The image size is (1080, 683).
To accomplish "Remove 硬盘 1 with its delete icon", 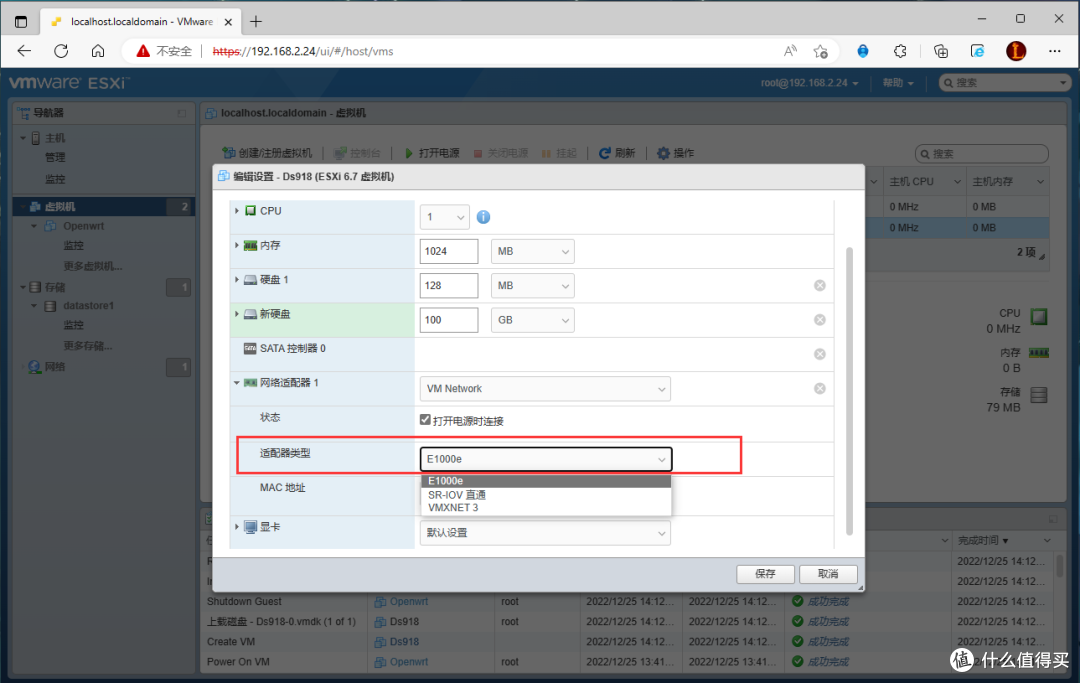I will tap(820, 286).
